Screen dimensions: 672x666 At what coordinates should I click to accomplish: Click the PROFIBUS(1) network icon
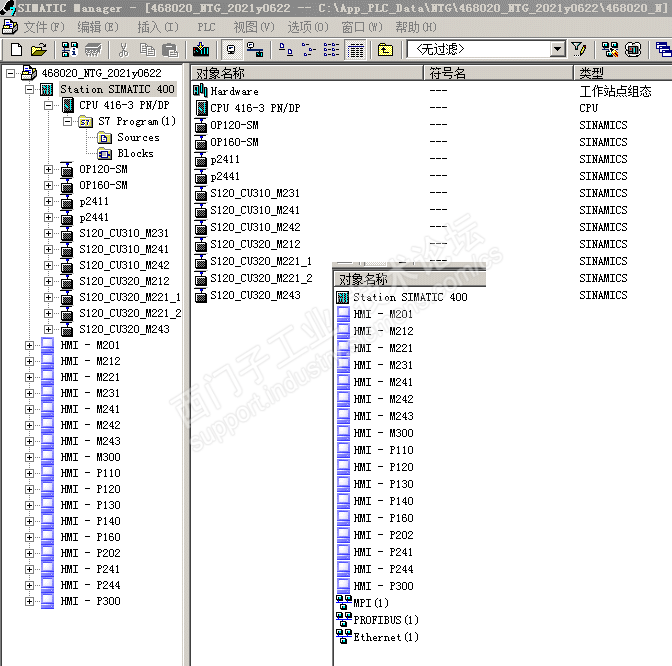[343, 620]
